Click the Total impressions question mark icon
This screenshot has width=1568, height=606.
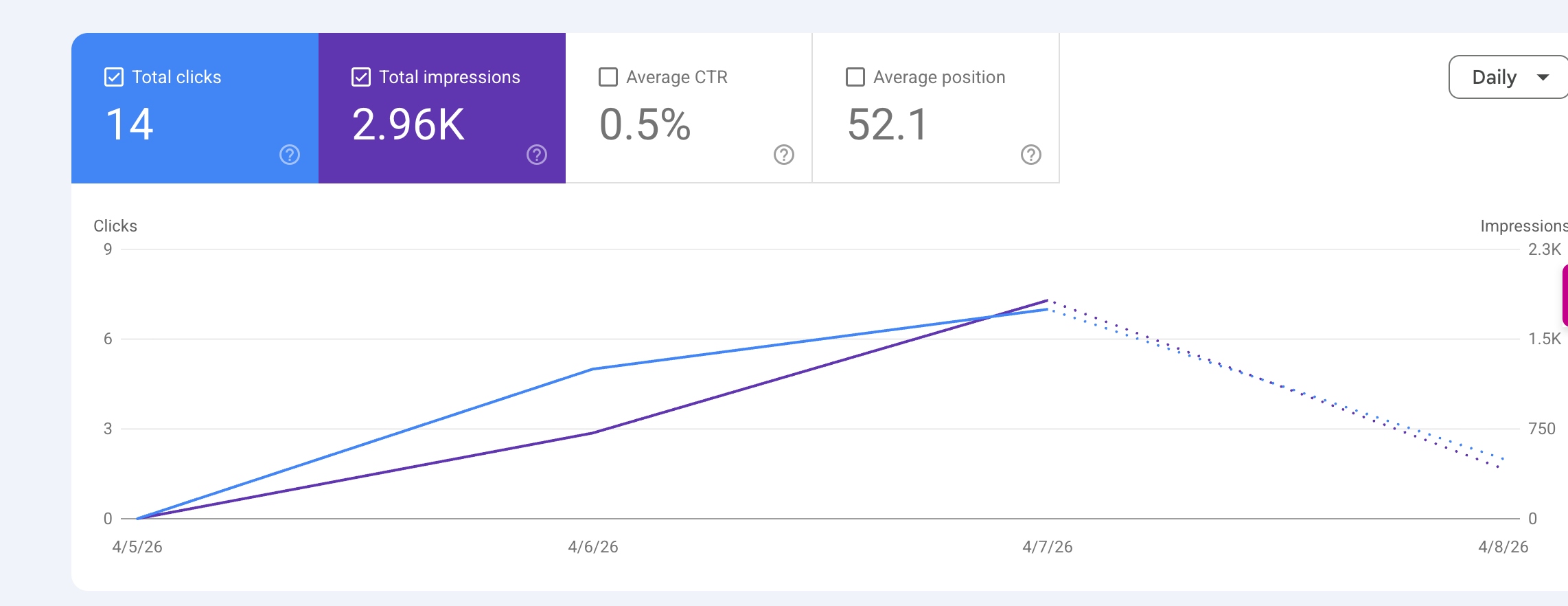point(536,155)
